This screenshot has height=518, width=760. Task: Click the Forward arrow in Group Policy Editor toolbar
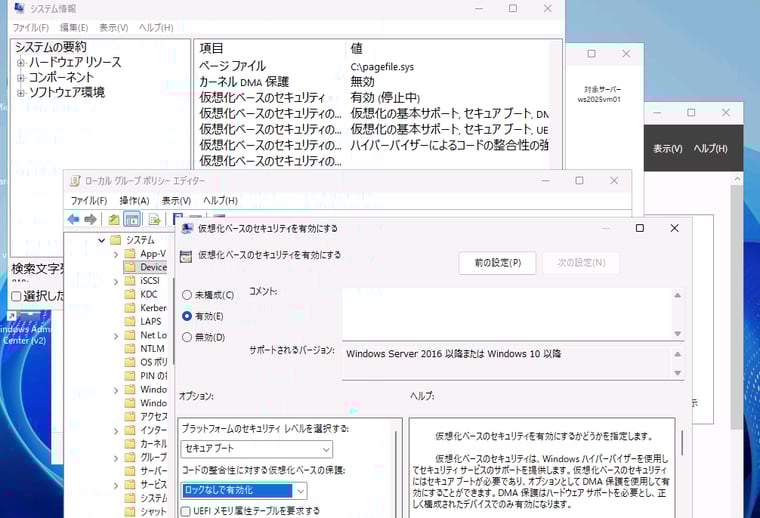pos(90,220)
